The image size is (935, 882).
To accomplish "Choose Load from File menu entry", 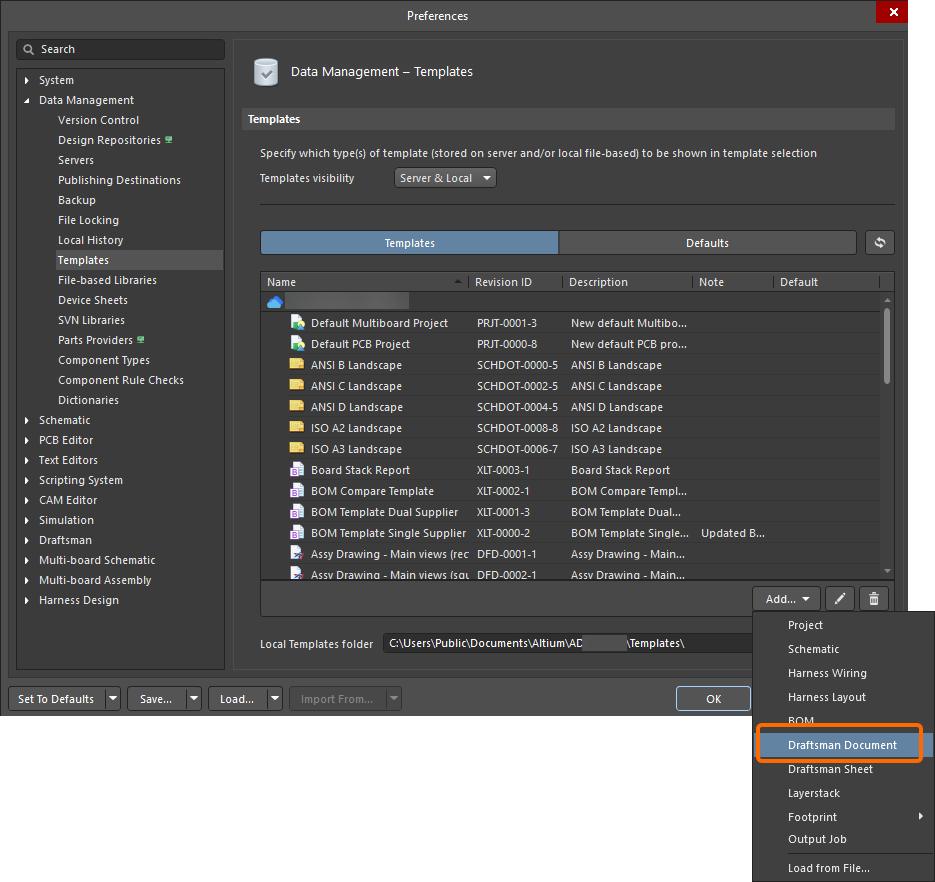I will 828,868.
